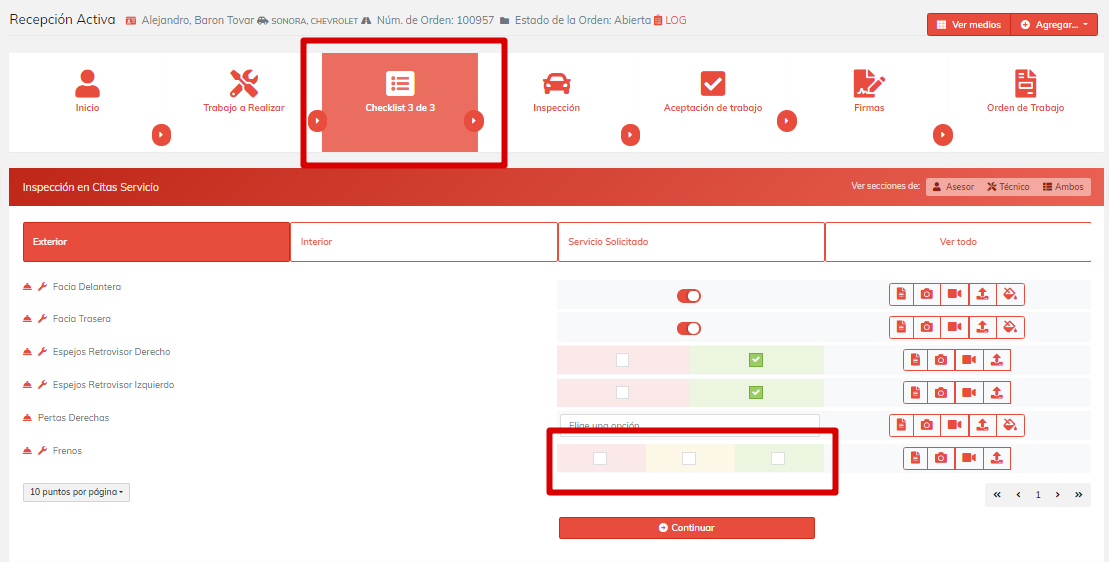Click note icon for Espejos Retrovisor Derecho
The image size is (1109, 562).
[915, 360]
